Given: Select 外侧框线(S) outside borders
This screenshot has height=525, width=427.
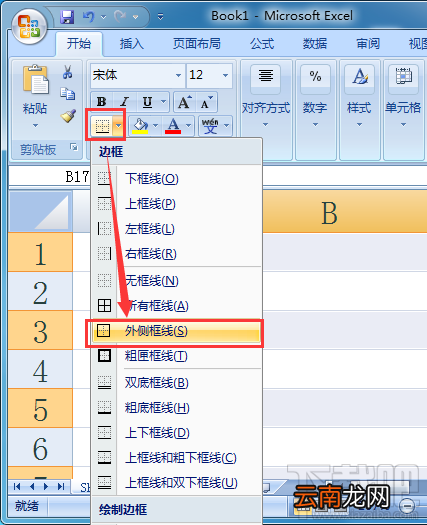Looking at the screenshot, I should [x=176, y=331].
